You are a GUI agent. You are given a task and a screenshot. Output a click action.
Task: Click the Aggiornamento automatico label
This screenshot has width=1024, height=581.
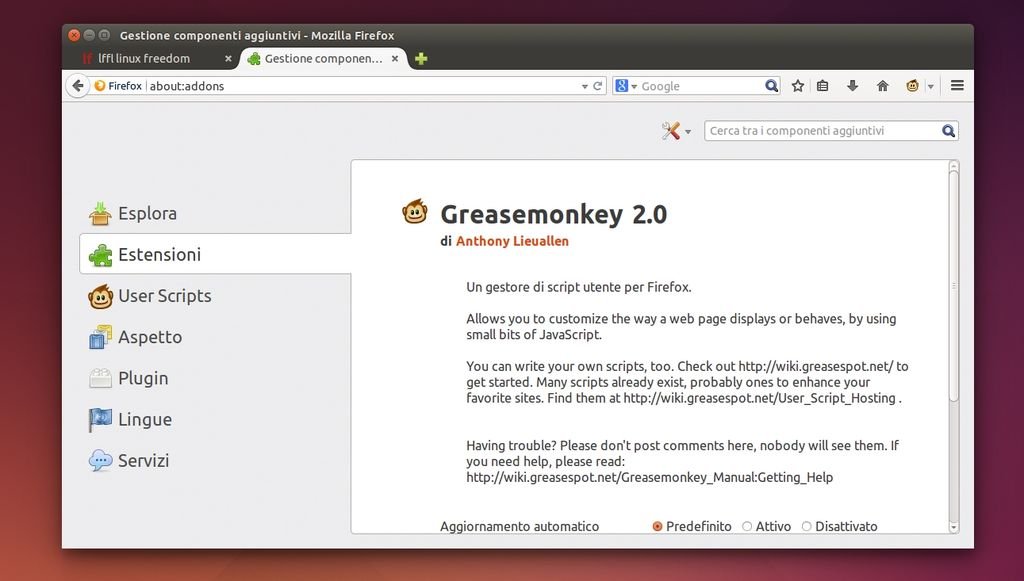pos(519,526)
